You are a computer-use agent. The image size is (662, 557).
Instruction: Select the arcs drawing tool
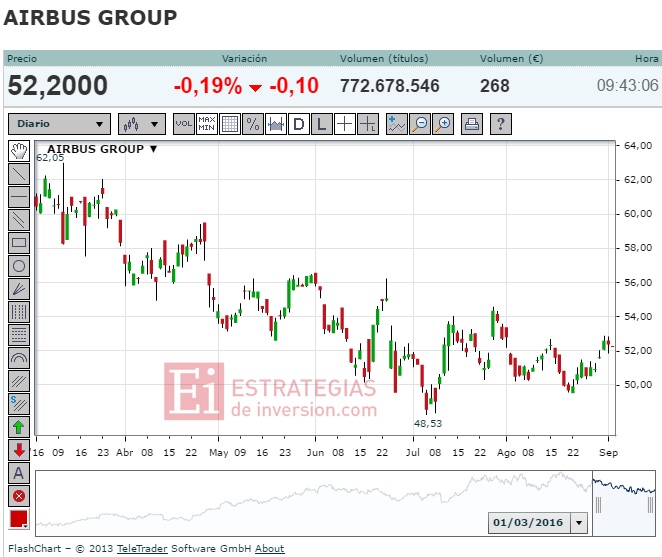point(19,358)
